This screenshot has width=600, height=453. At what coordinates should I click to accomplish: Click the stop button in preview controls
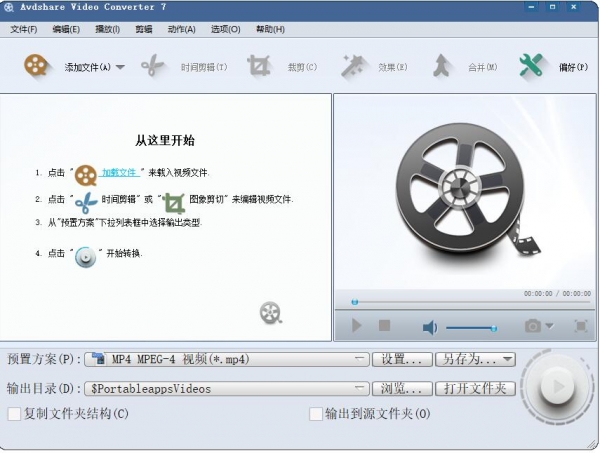pyautogui.click(x=384, y=326)
